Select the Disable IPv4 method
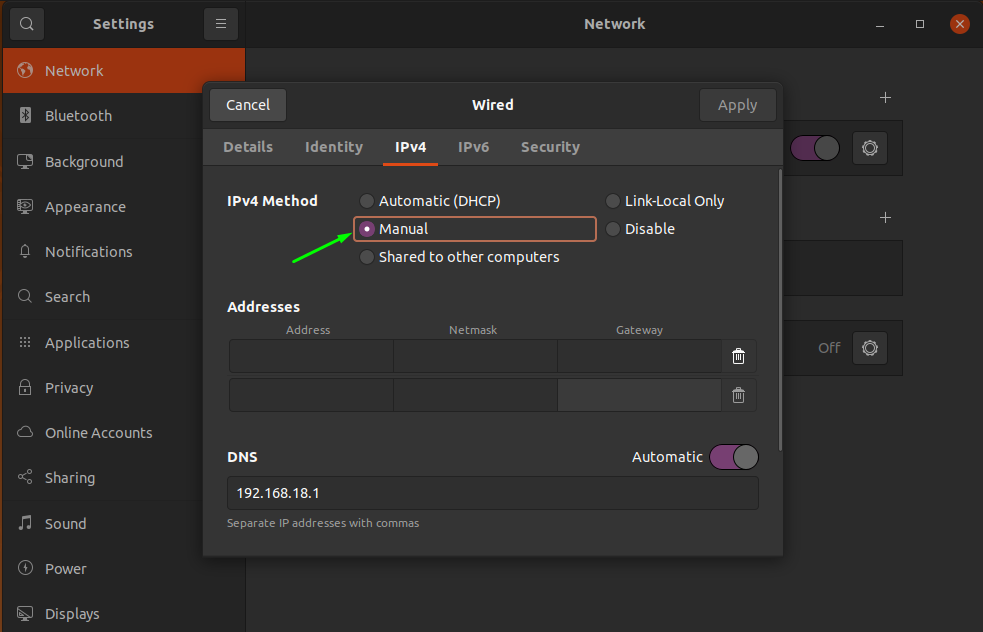Screen dimensions: 983x632 640,229
